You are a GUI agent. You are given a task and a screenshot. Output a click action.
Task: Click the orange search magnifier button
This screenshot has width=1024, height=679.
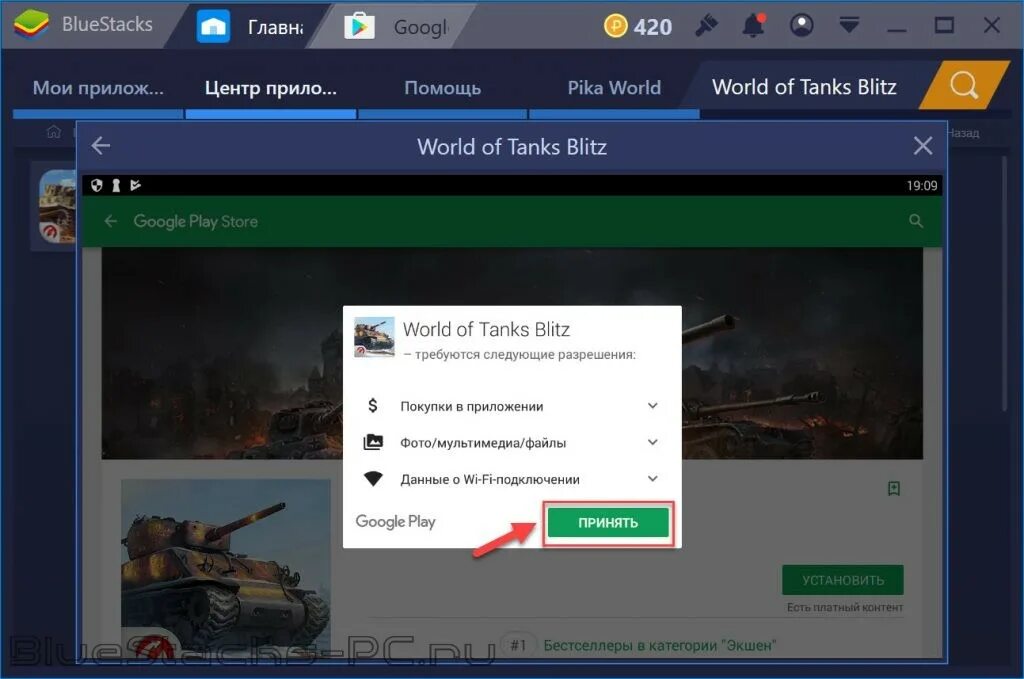coord(964,85)
